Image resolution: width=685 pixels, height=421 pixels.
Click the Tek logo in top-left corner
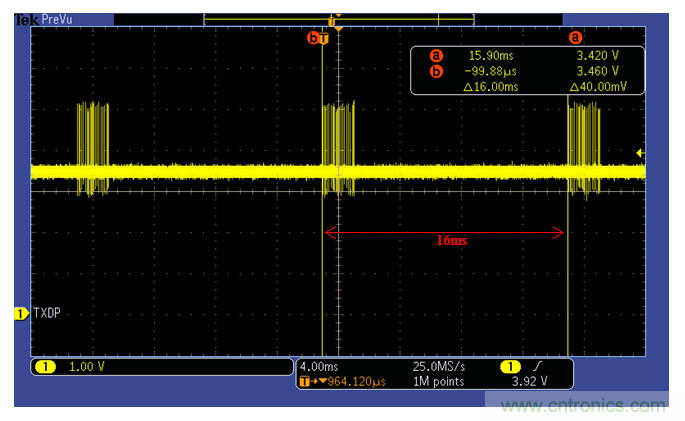click(25, 19)
